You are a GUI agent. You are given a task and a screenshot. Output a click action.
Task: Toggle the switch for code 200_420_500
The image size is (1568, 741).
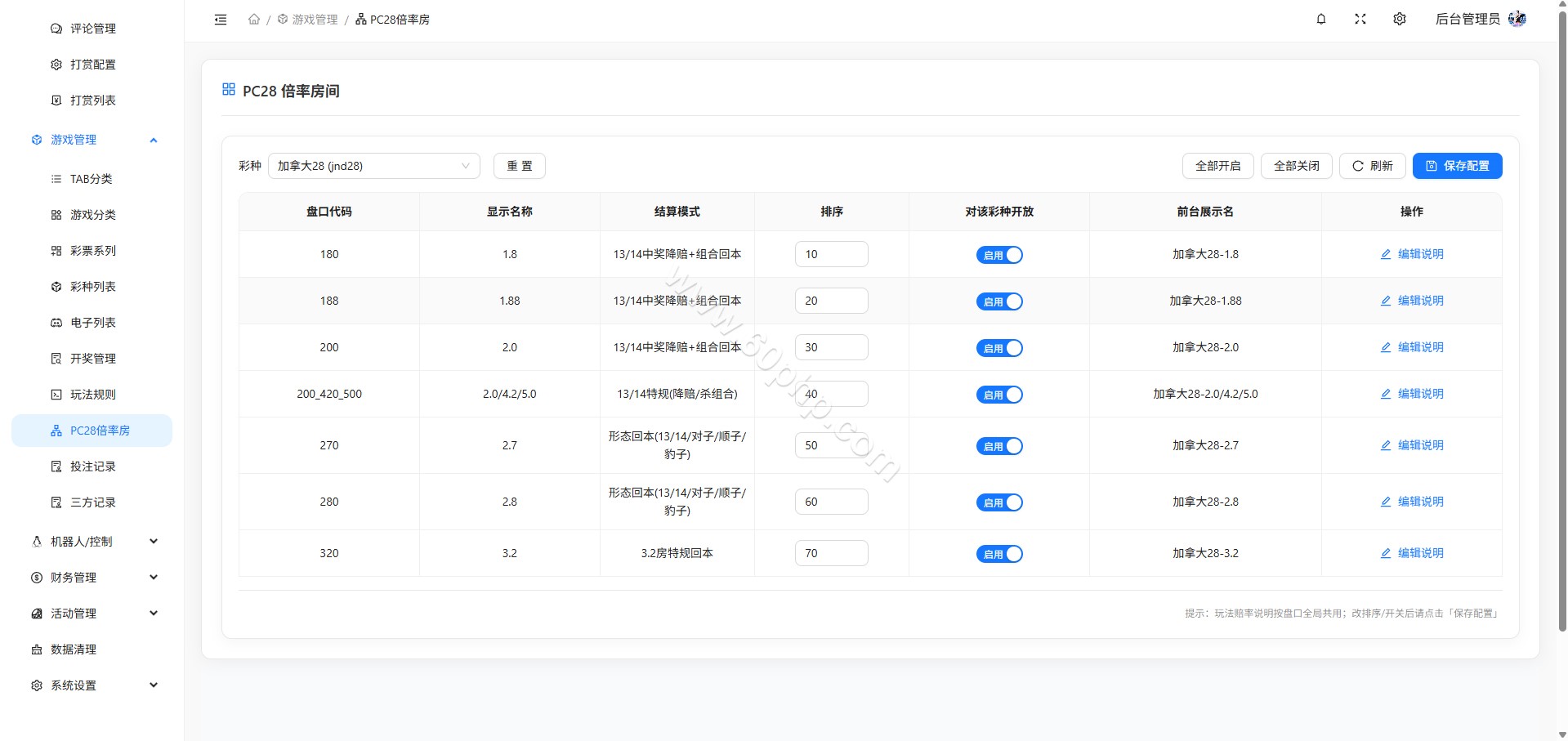[999, 395]
